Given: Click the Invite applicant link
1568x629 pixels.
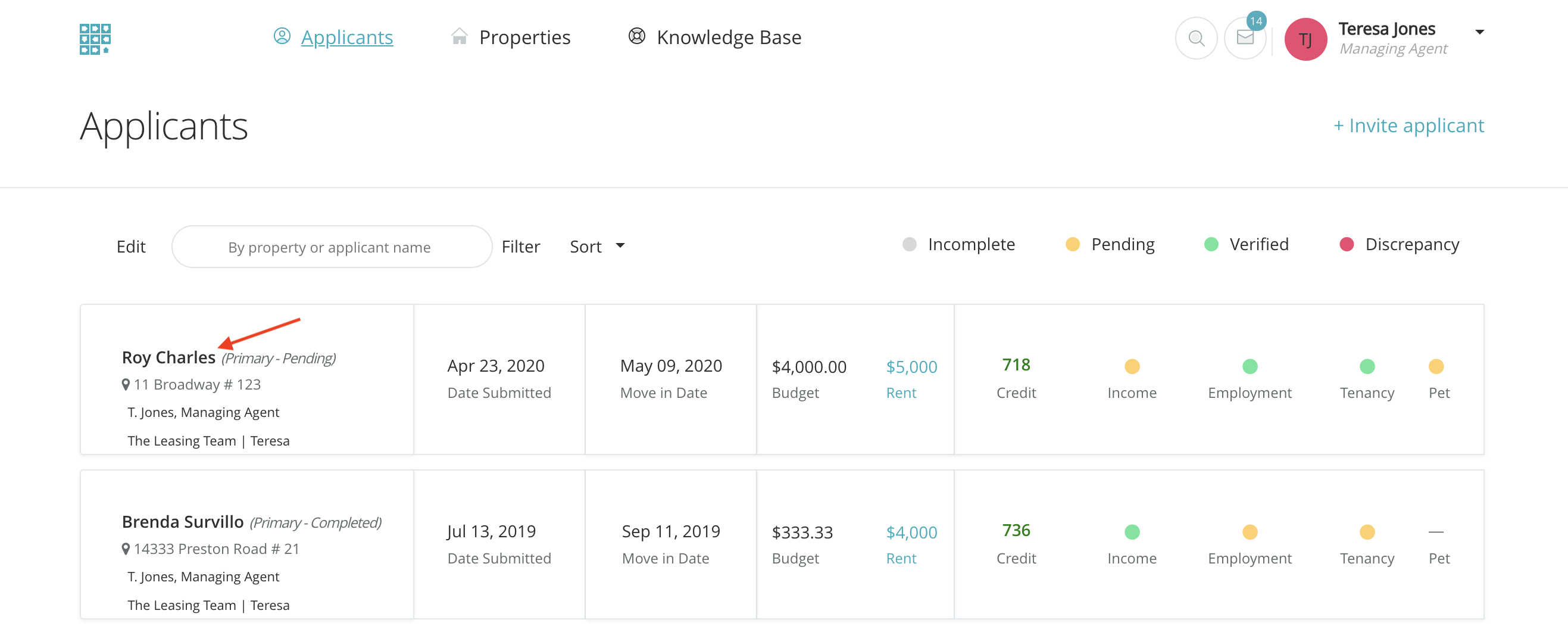Looking at the screenshot, I should pos(1408,126).
